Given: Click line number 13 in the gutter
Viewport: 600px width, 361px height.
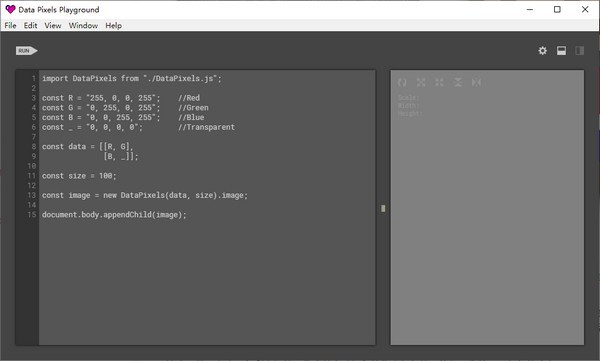Looking at the screenshot, I should point(31,195).
